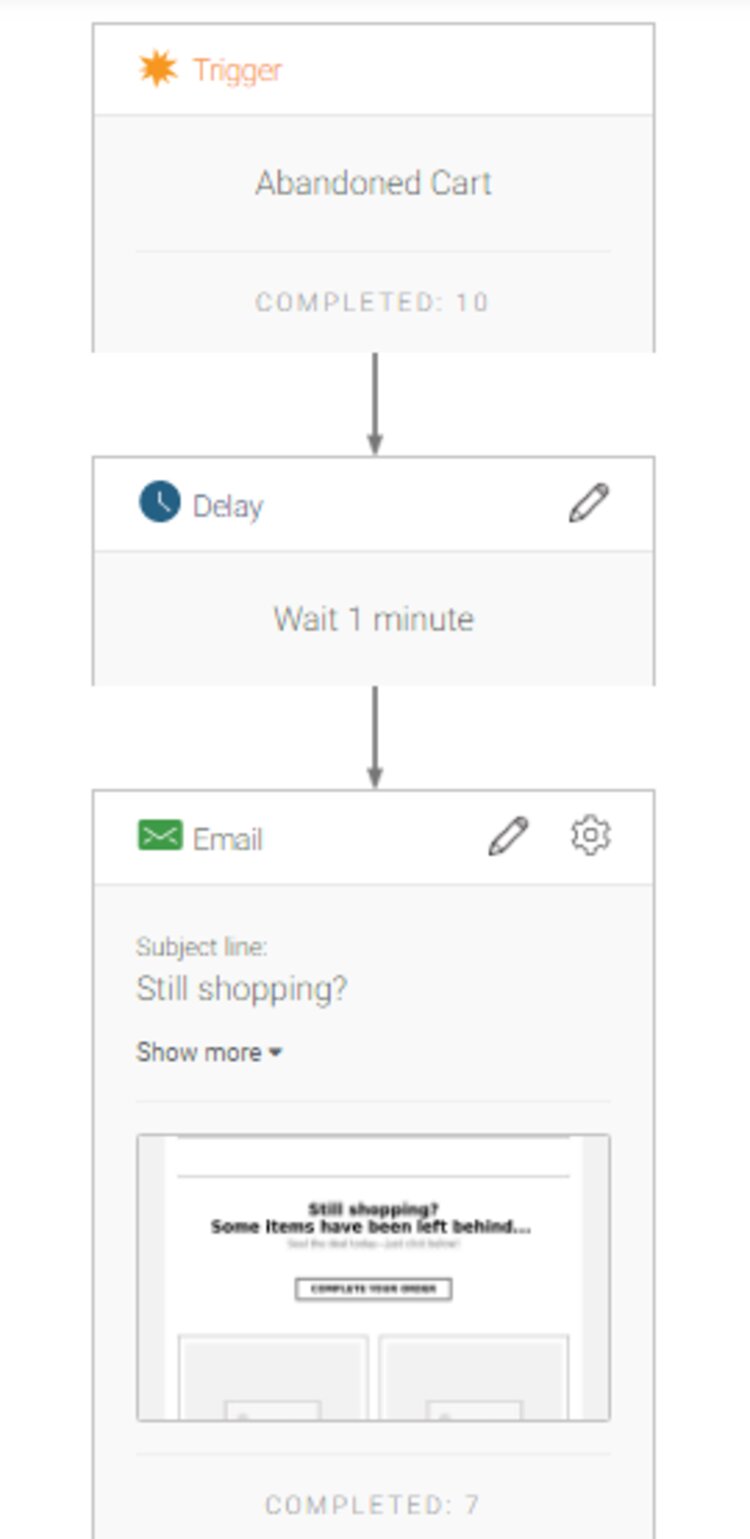
Task: Click the orange Trigger starburst icon
Action: click(158, 69)
